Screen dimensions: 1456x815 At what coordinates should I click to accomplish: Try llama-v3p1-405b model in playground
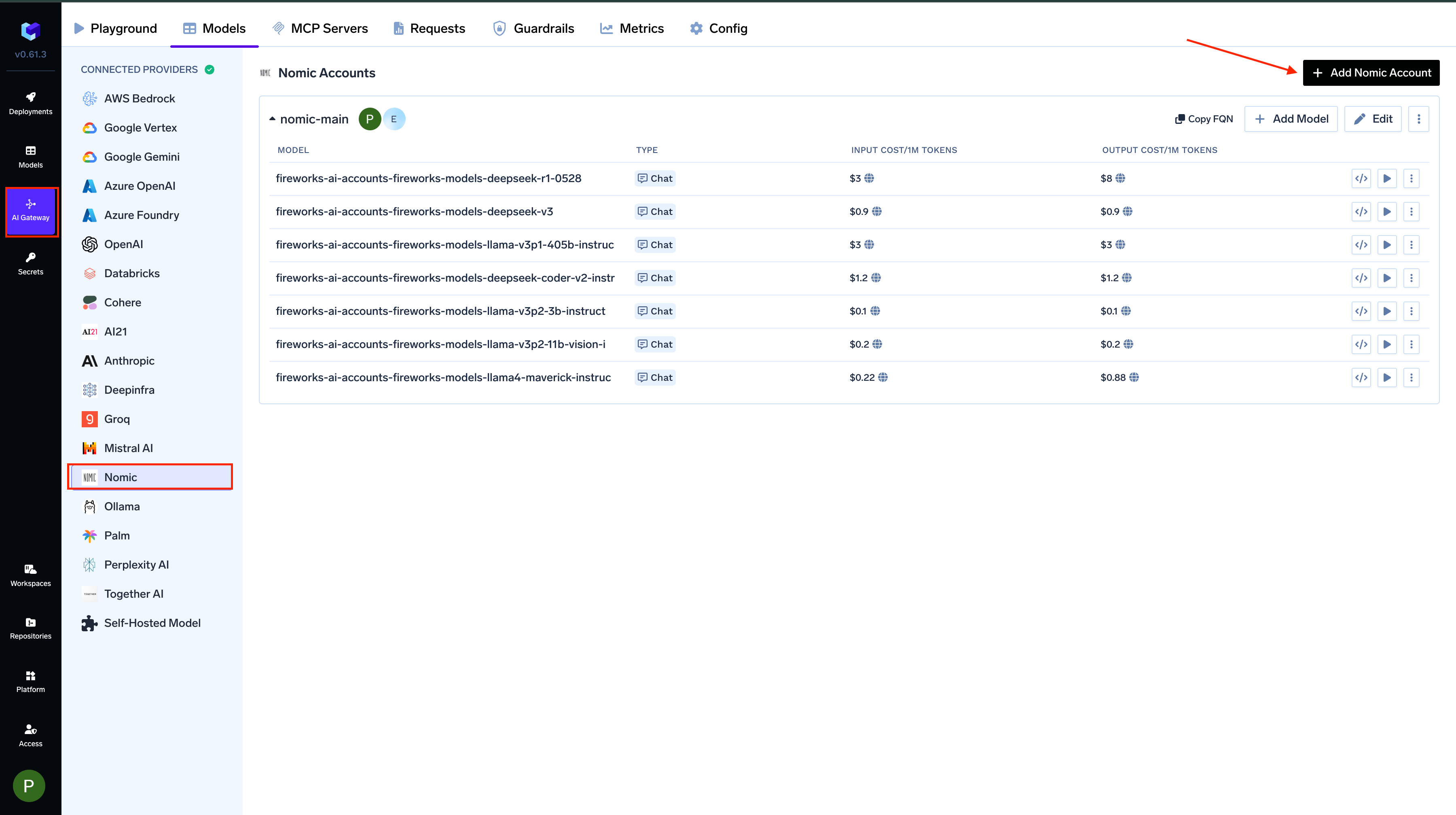1387,245
